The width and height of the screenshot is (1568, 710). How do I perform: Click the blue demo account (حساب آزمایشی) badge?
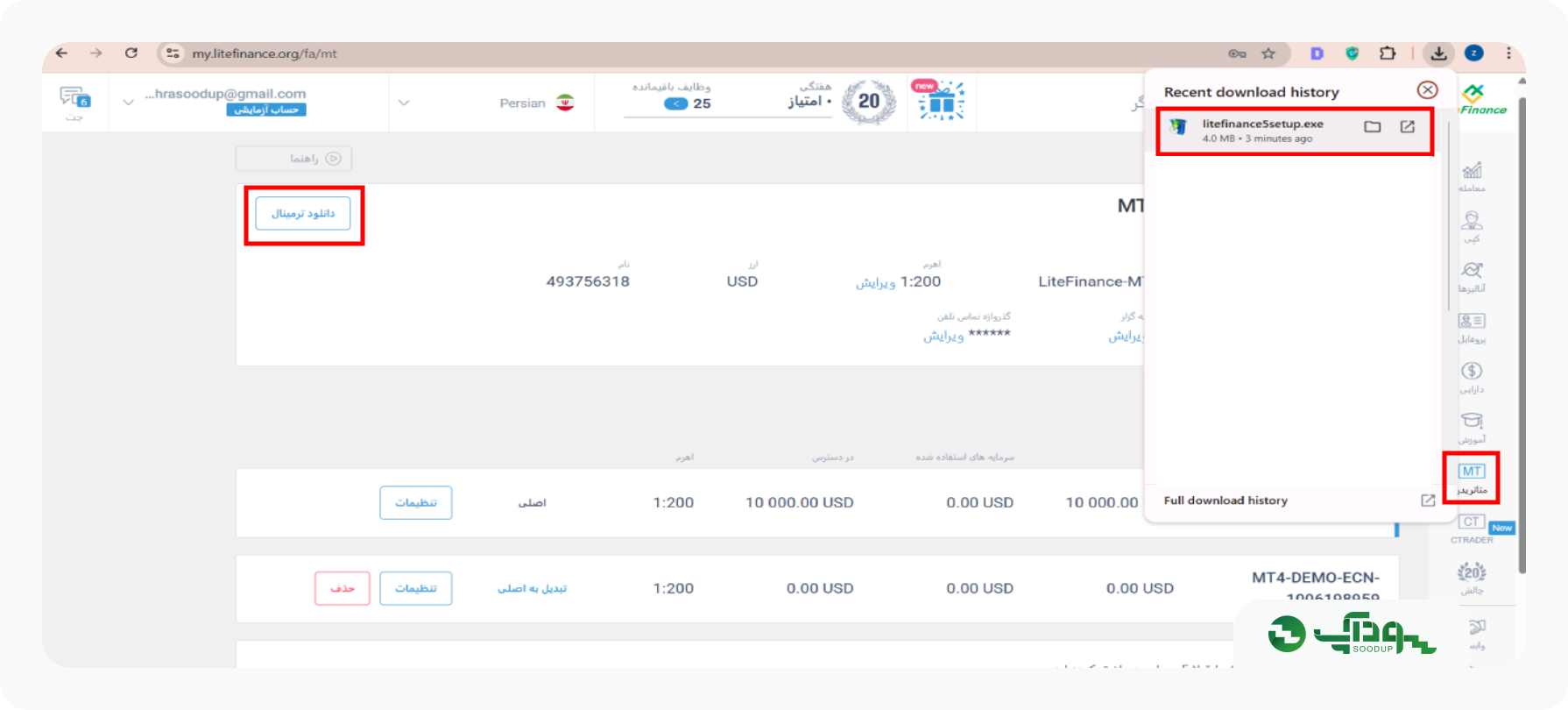[x=266, y=110]
